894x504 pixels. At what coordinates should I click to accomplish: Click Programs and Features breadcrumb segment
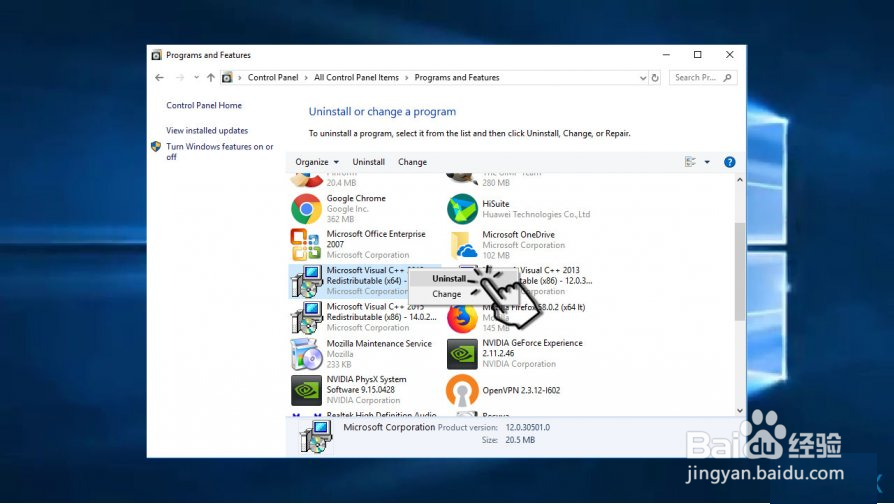tap(457, 78)
